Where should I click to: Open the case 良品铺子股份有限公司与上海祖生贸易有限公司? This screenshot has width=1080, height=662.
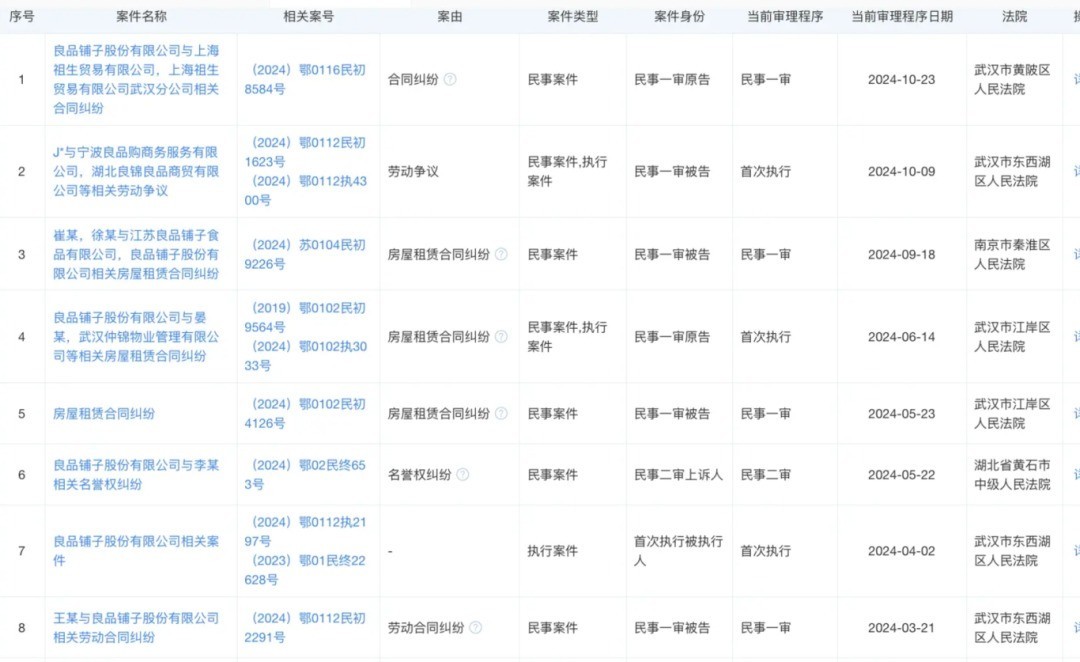pos(136,79)
